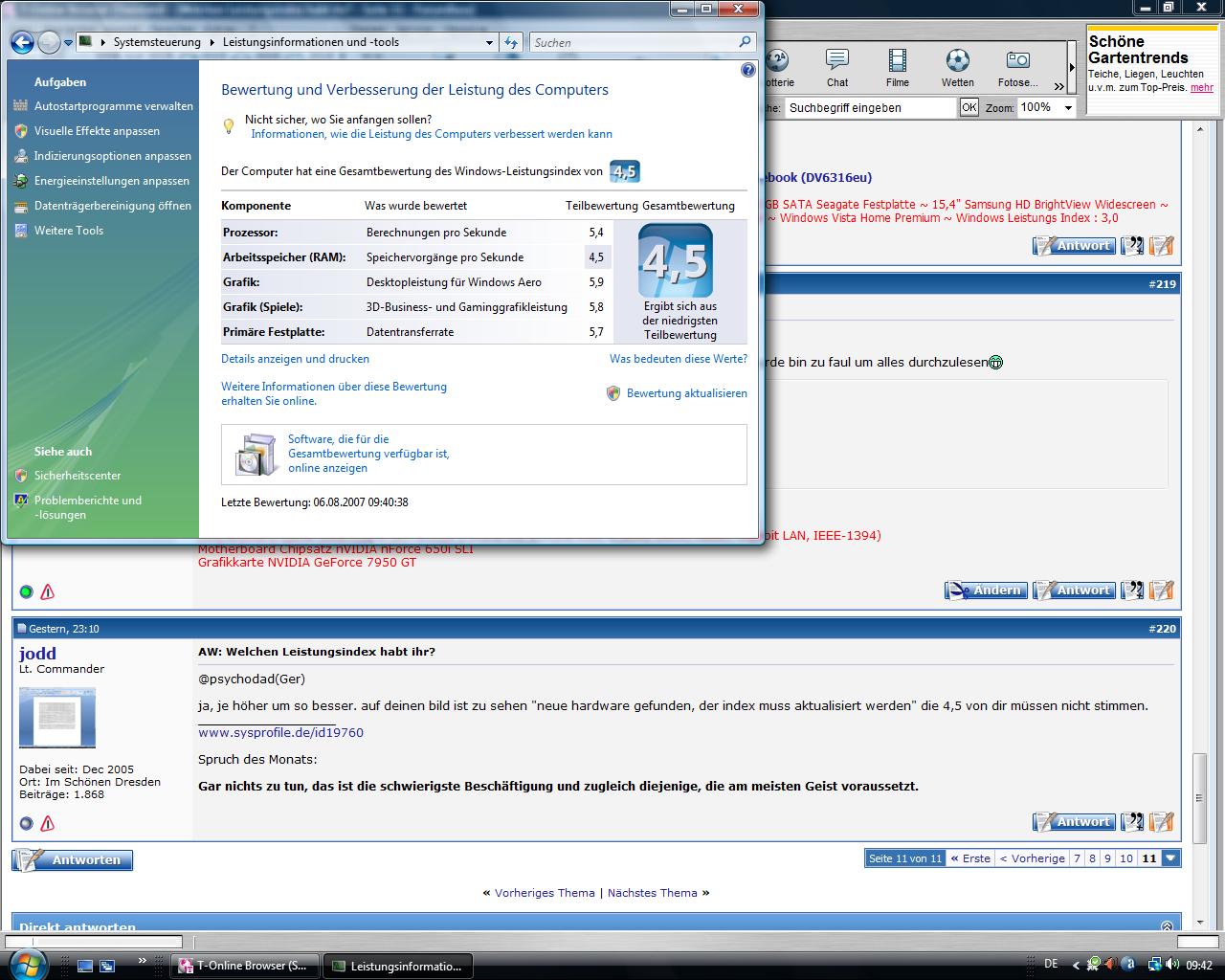Click Details anzeigen und drucken
This screenshot has width=1225, height=980.
[295, 359]
